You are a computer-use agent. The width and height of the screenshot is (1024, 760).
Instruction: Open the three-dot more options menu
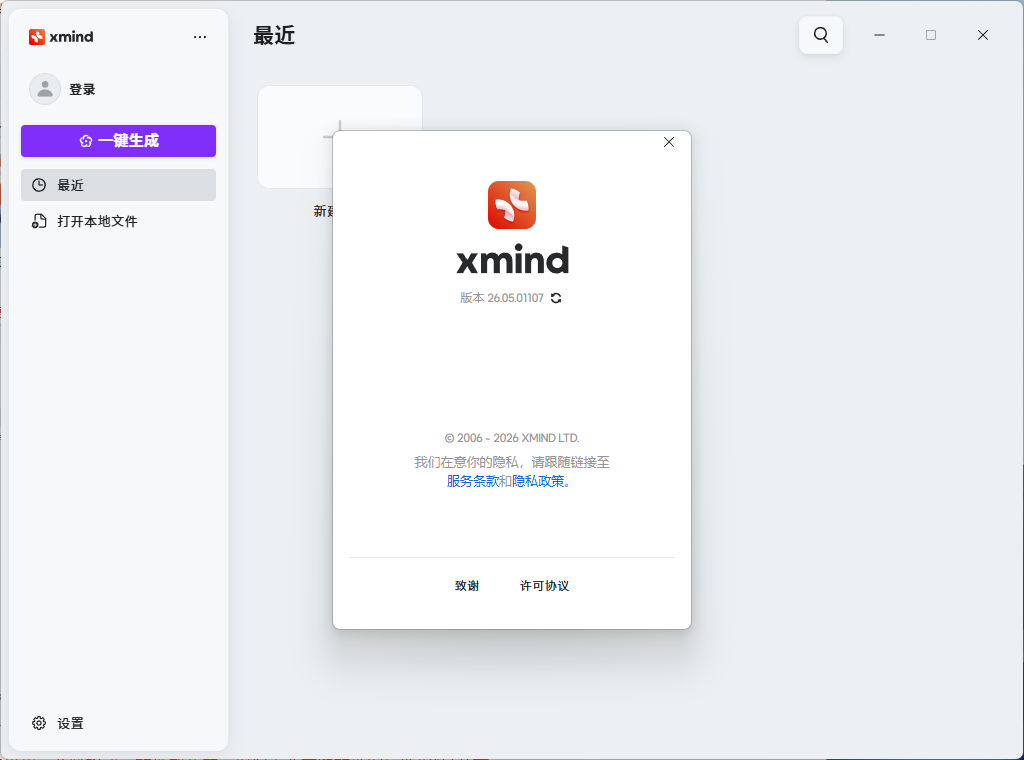click(x=200, y=37)
